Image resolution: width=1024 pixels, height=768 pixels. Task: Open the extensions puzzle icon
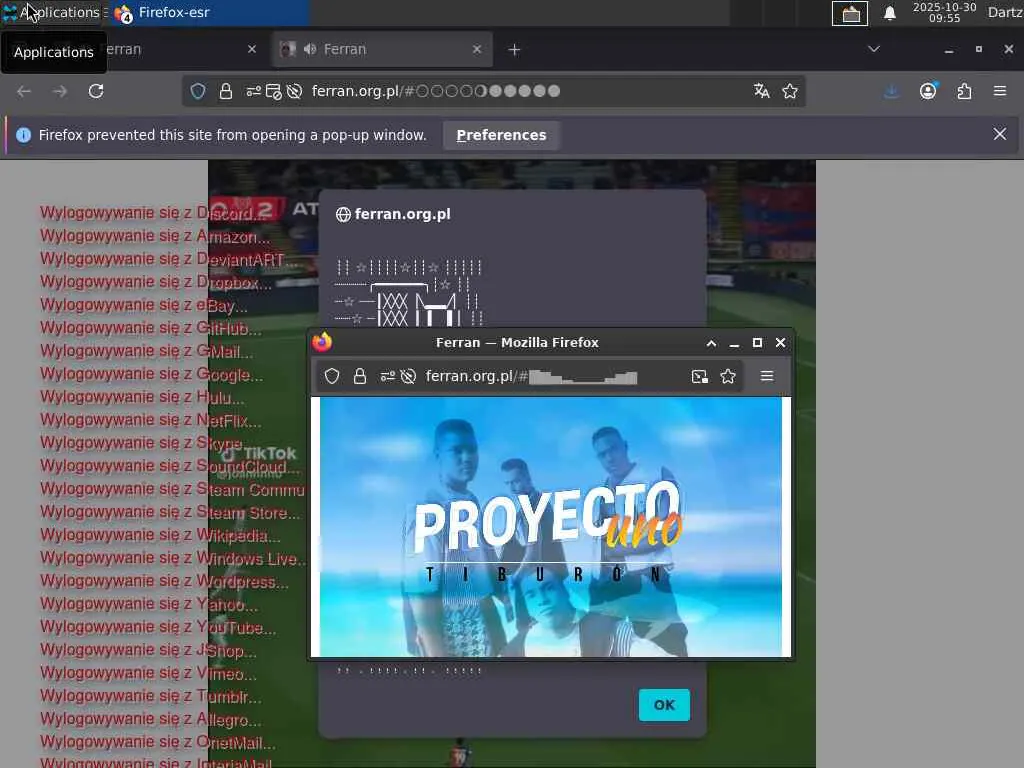(965, 91)
